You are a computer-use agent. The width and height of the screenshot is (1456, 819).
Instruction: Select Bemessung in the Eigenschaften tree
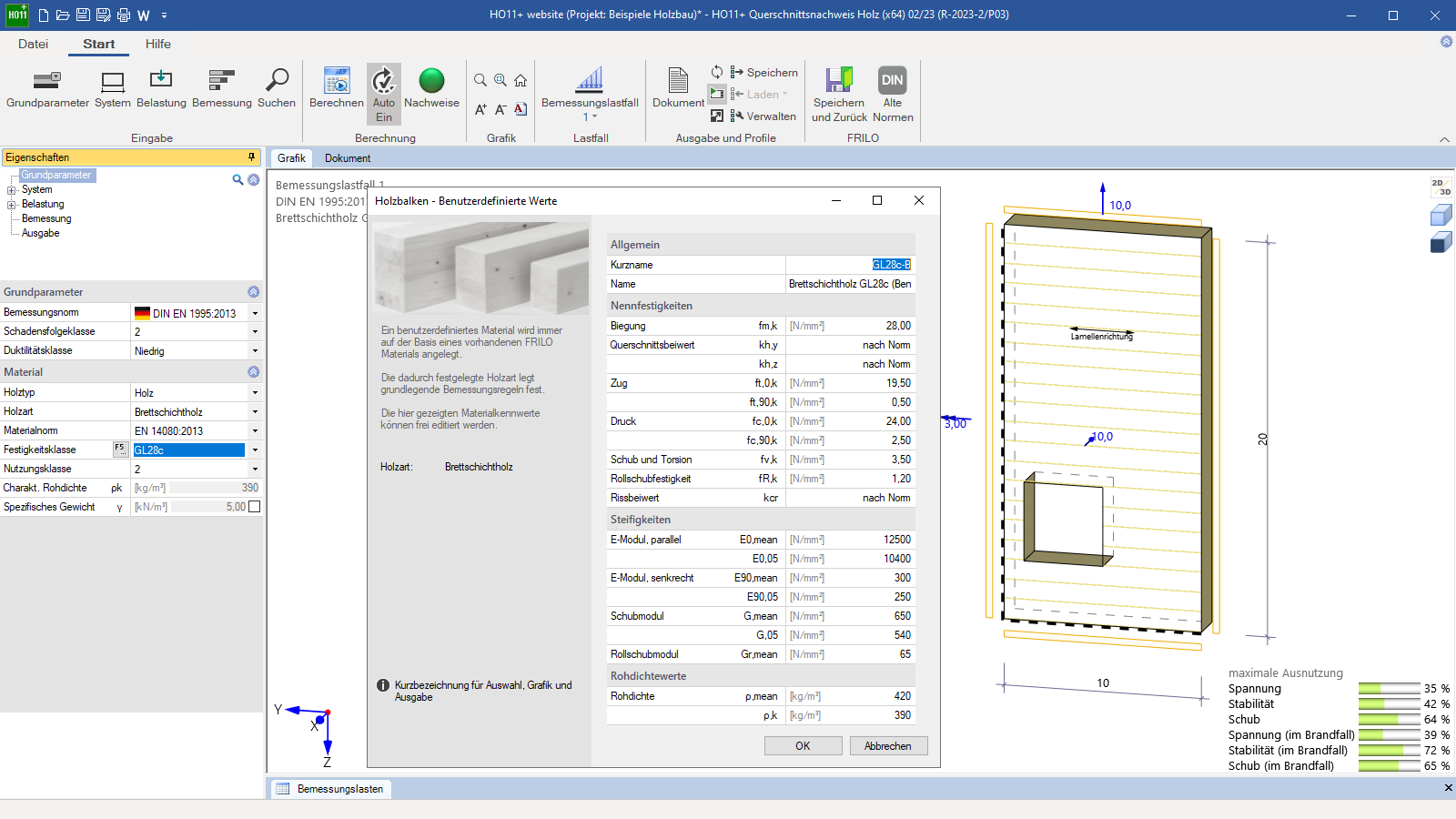pyautogui.click(x=46, y=219)
